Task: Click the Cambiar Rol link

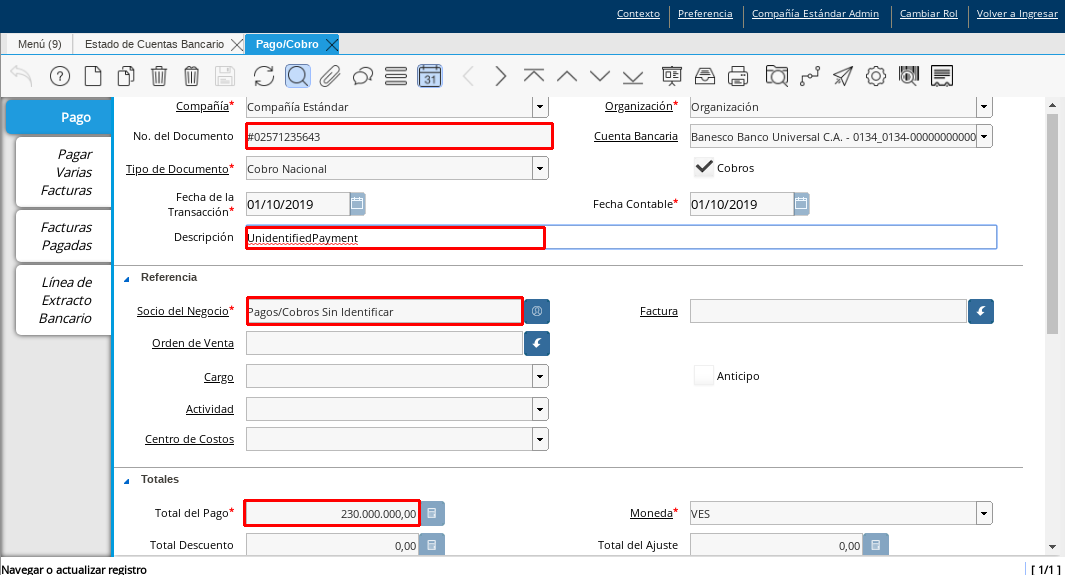Action: point(928,14)
